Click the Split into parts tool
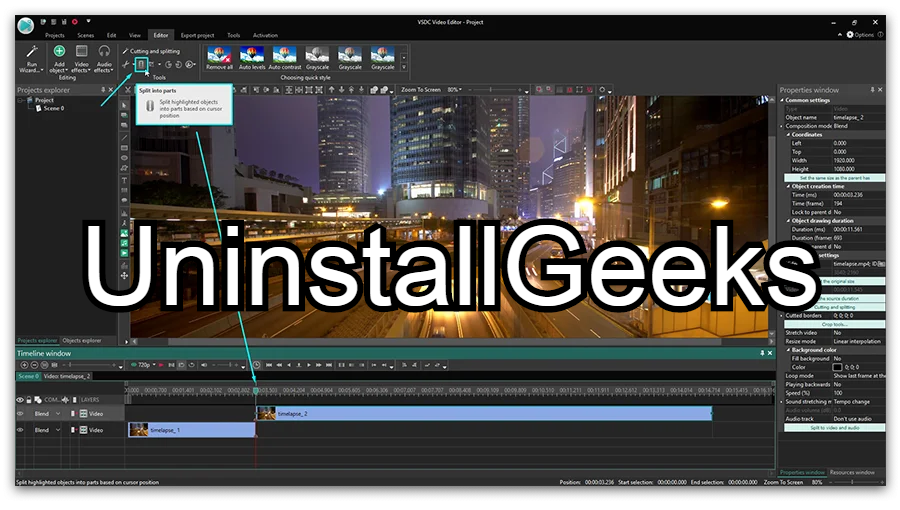900x510 pixels. click(x=141, y=64)
